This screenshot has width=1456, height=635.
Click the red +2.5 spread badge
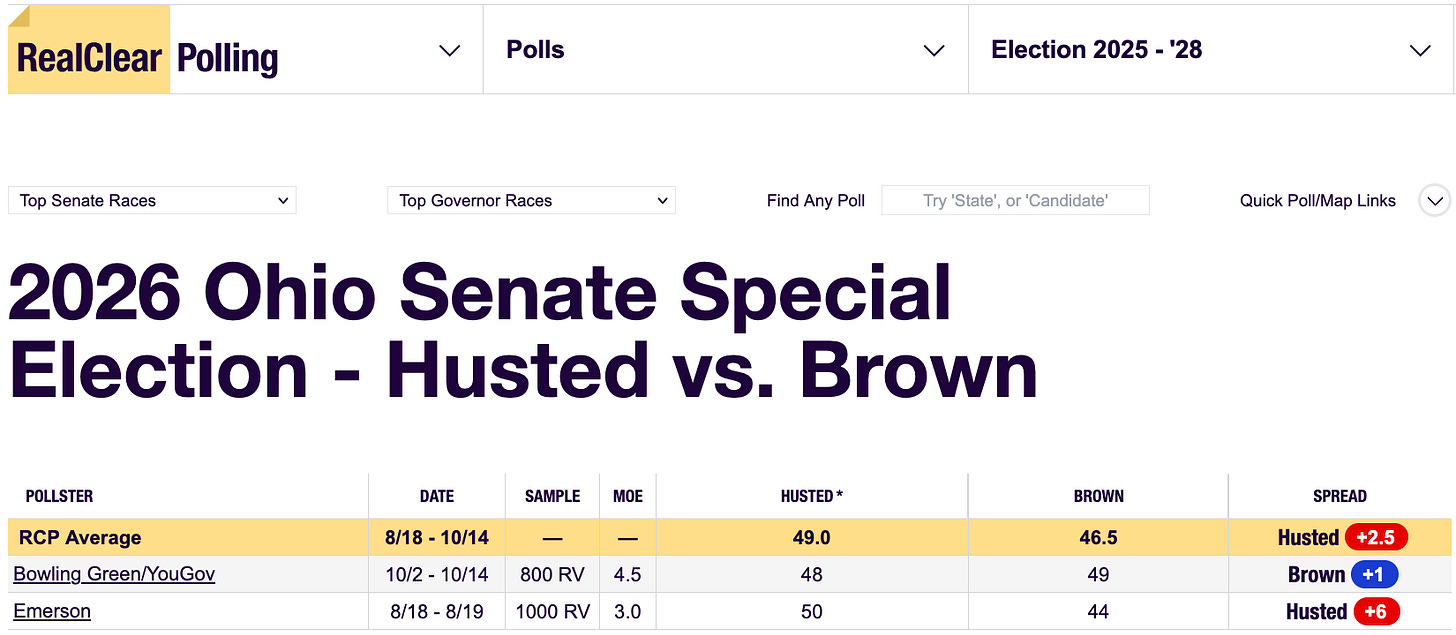click(x=1376, y=537)
